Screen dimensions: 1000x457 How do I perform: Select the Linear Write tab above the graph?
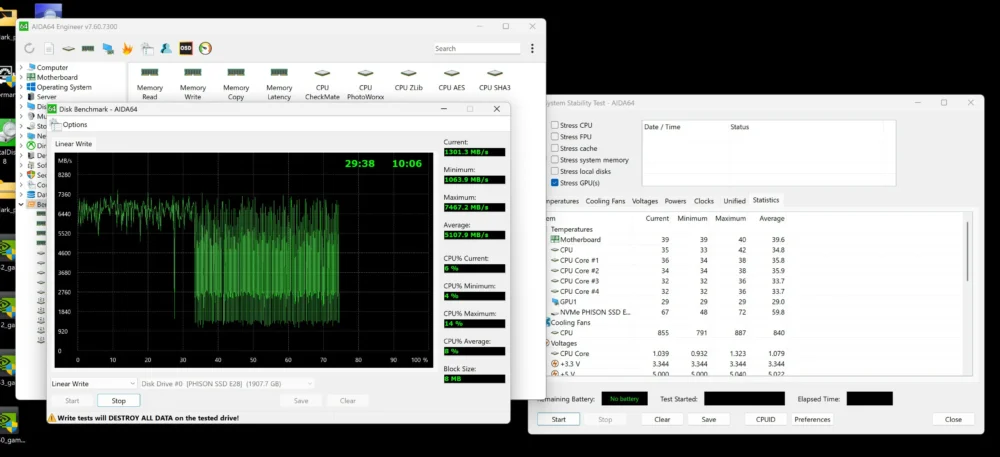(x=73, y=144)
